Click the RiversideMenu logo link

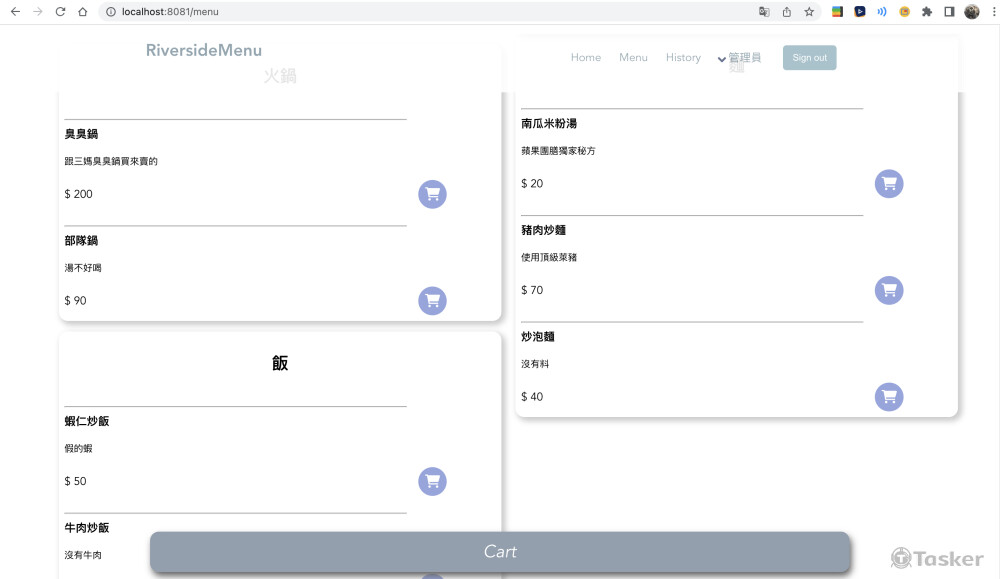203,51
